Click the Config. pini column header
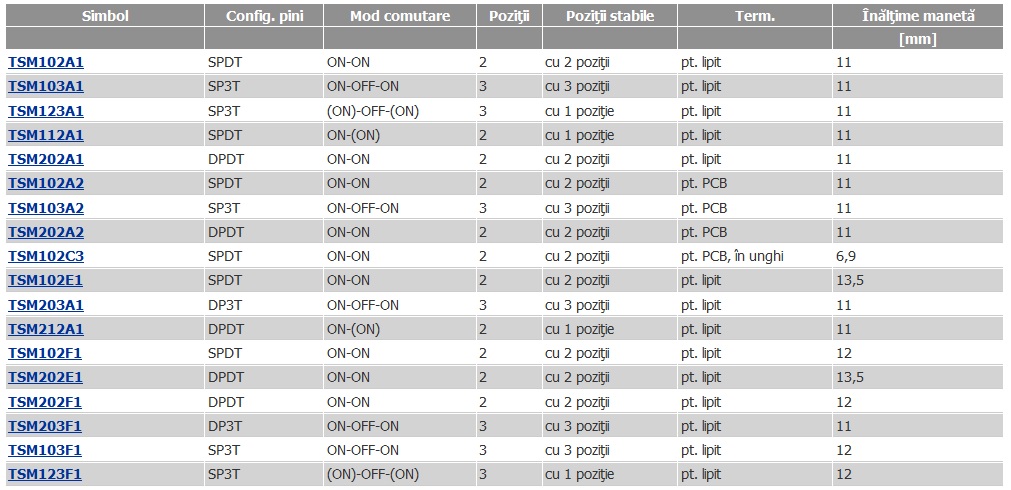The width and height of the screenshot is (1011, 490). pos(264,16)
